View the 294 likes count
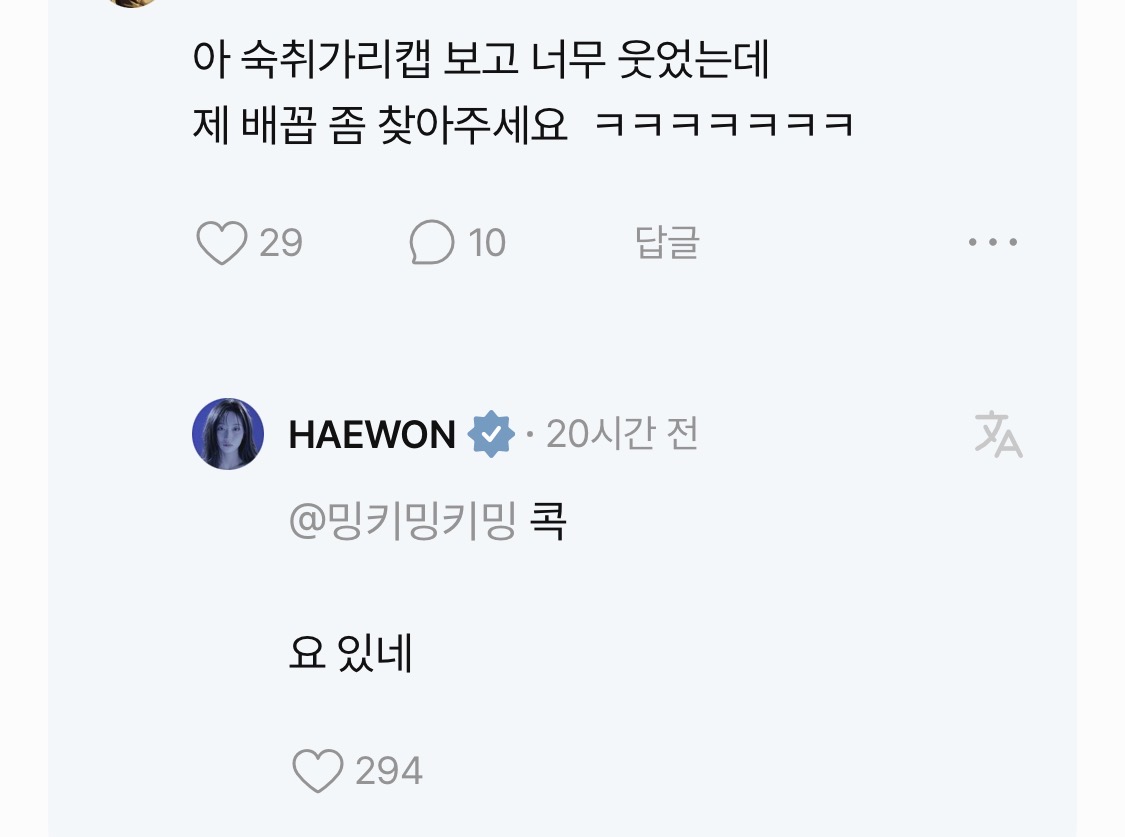 click(389, 771)
